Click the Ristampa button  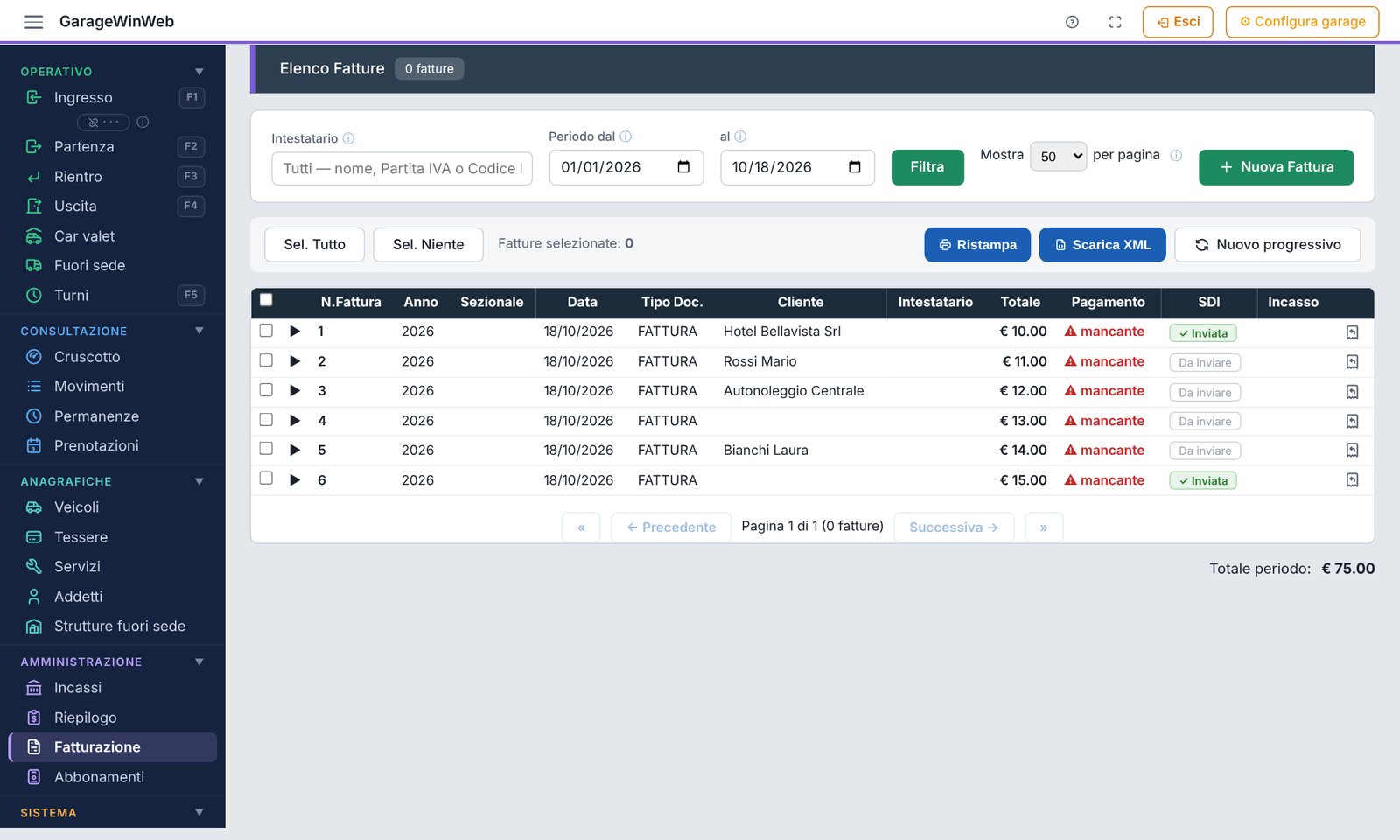pos(977,245)
